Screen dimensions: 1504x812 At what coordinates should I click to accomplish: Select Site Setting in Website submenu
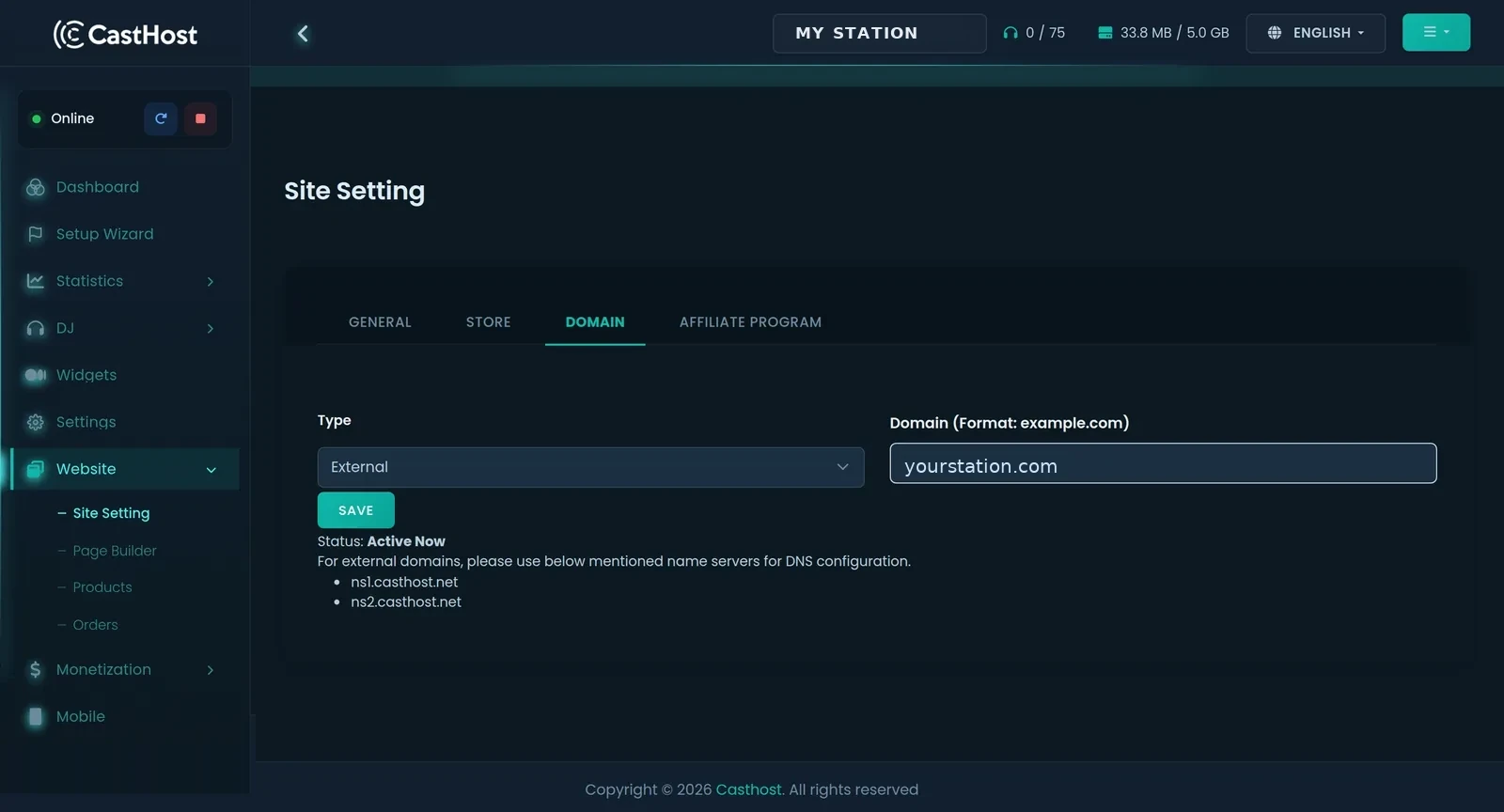coord(111,513)
